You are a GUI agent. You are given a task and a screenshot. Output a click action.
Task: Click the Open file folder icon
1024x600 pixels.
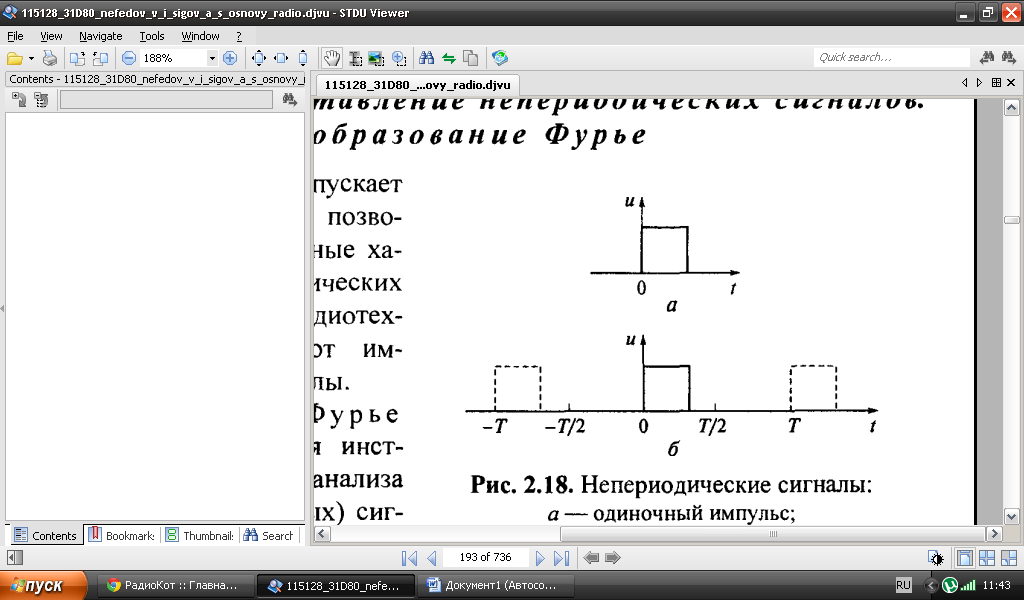(x=14, y=59)
